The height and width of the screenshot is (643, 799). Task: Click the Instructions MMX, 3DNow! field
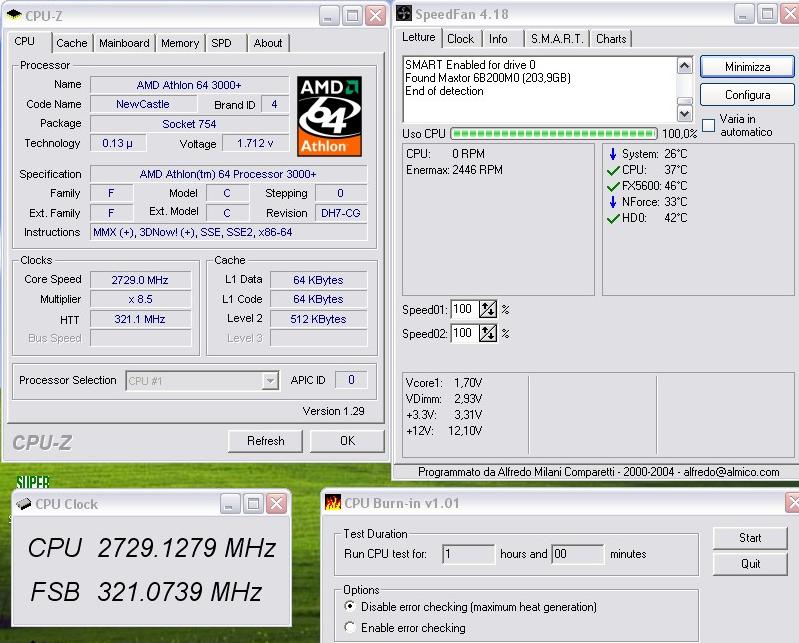(228, 232)
